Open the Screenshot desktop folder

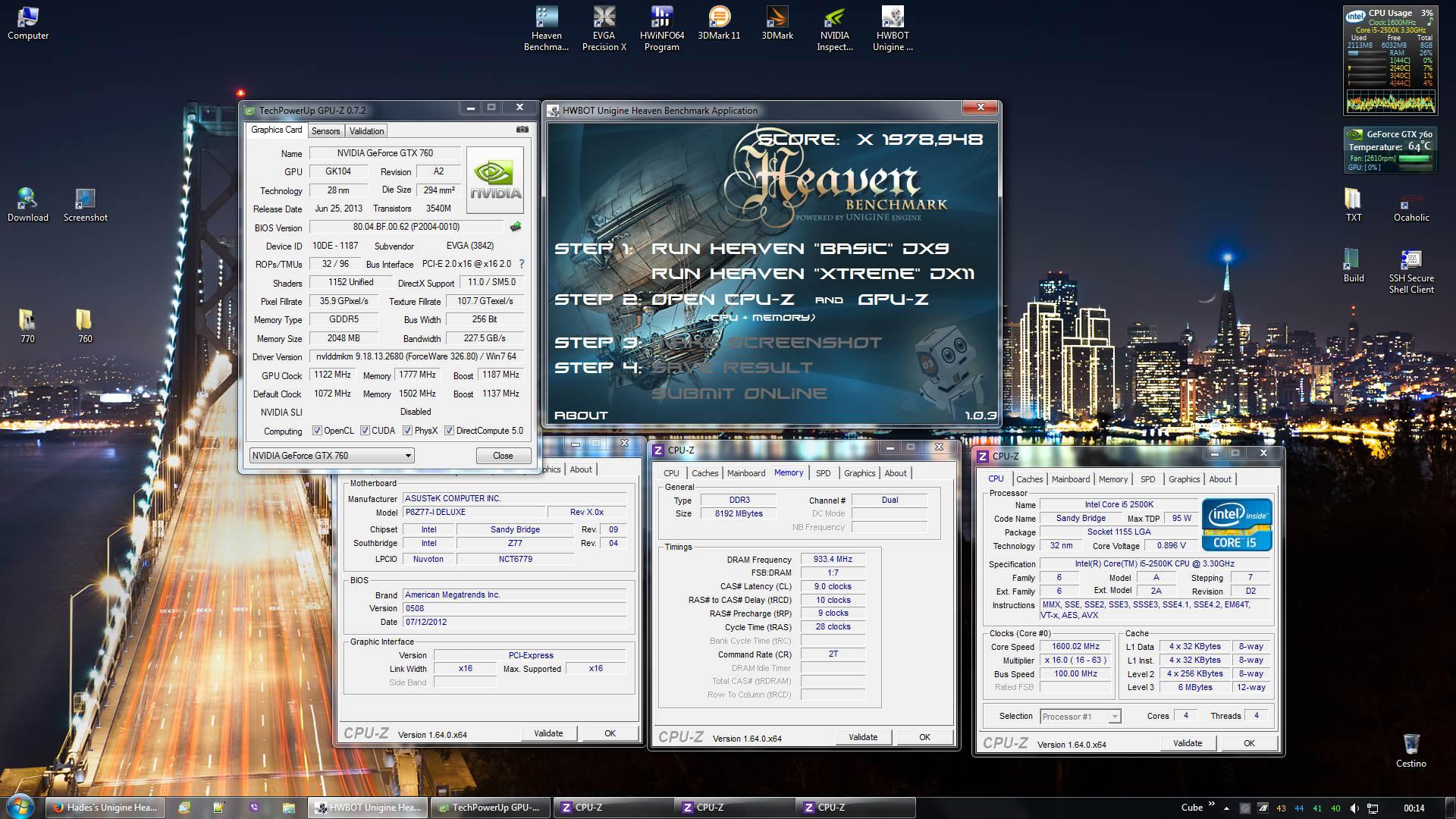click(85, 205)
